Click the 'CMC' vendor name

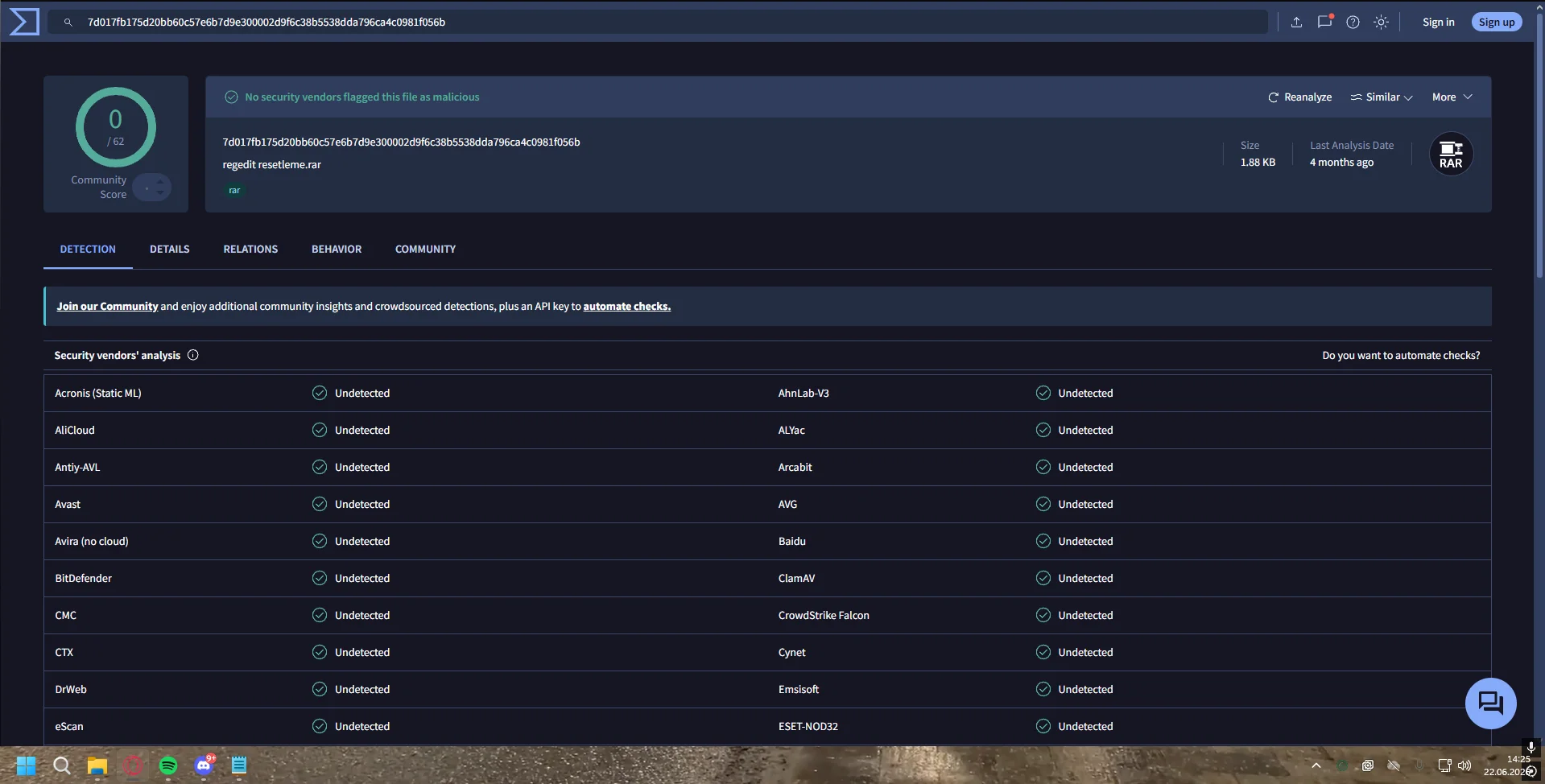65,616
